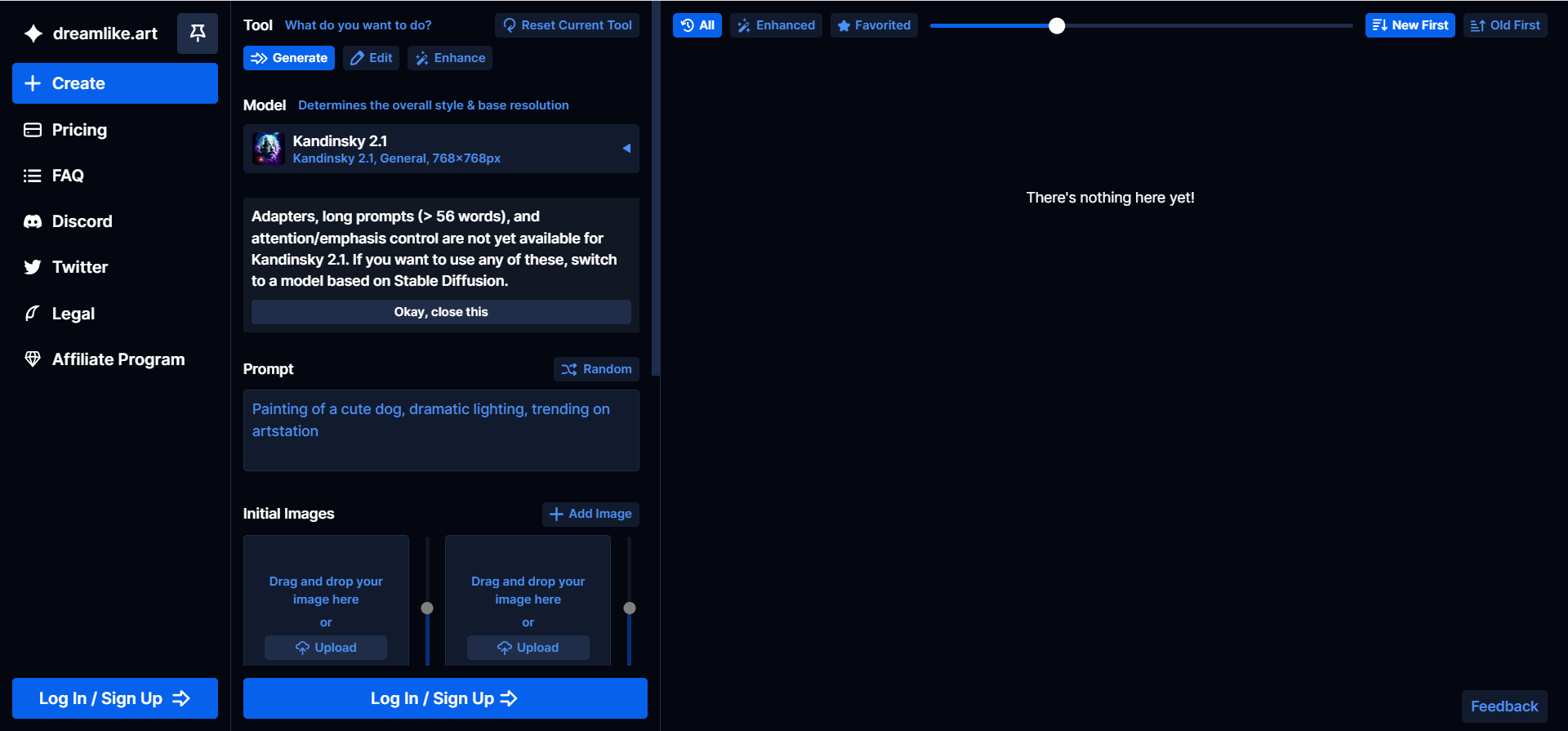Image resolution: width=1568 pixels, height=731 pixels.
Task: Sort gallery by Old First
Action: [1505, 25]
